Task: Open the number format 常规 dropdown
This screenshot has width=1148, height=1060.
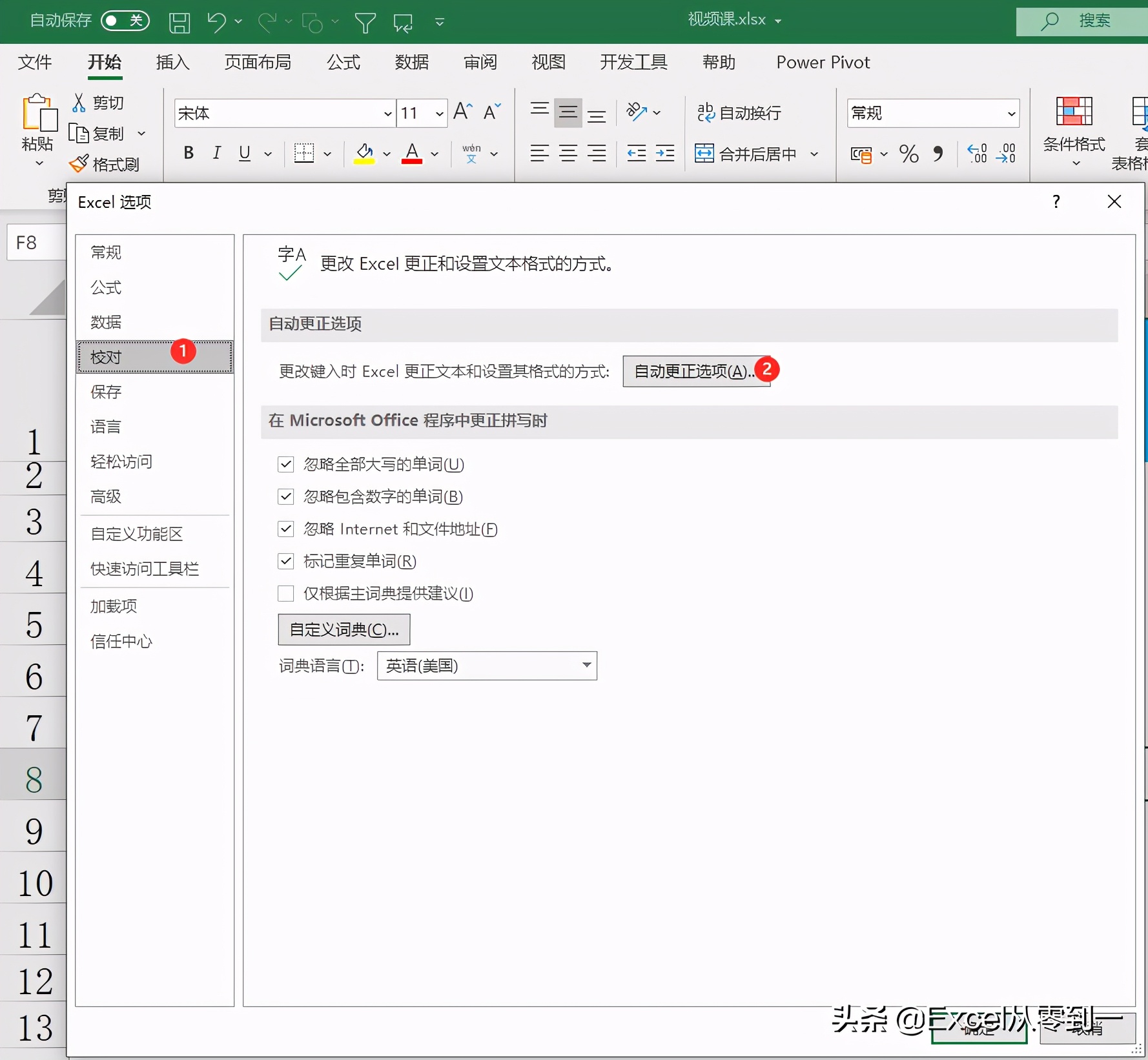Action: [x=1011, y=114]
